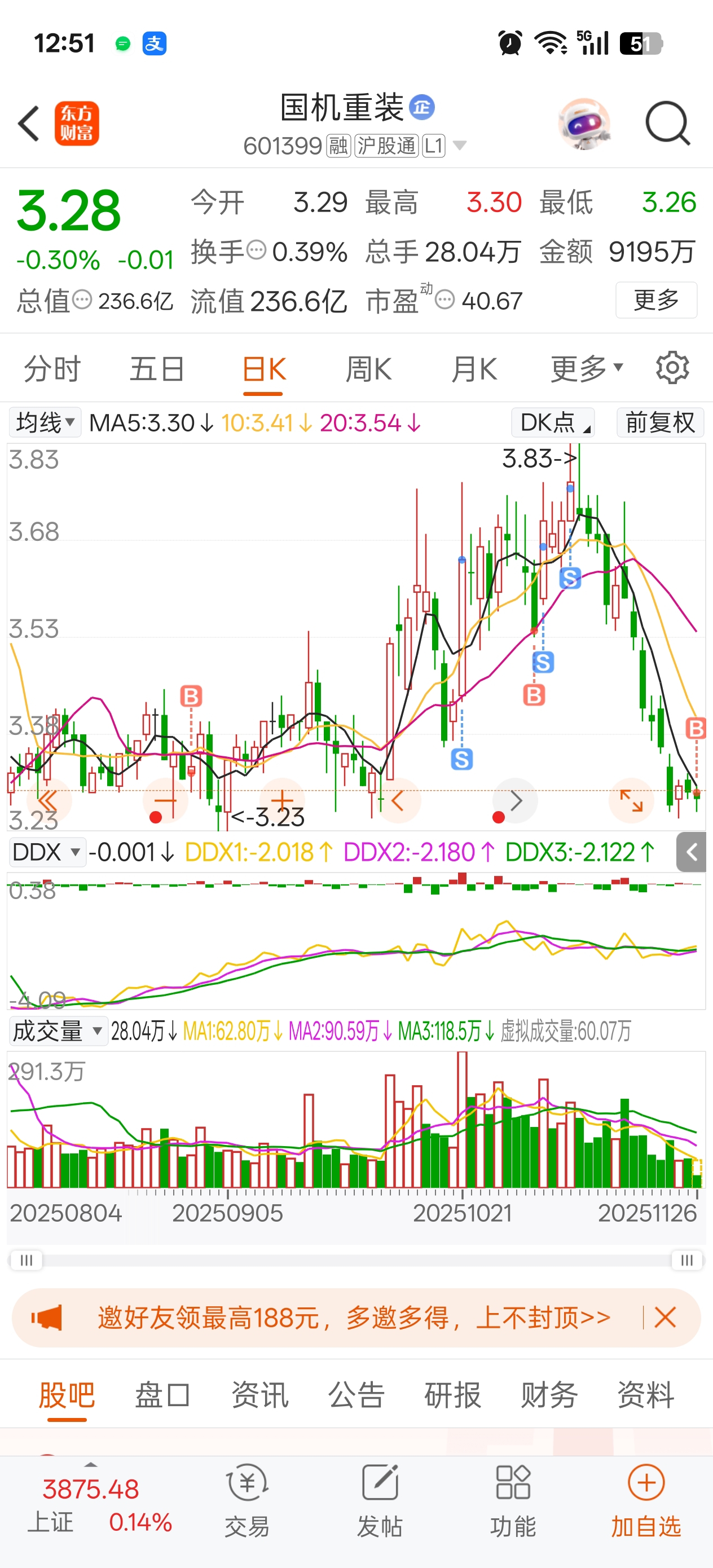This screenshot has height=1568, width=713.
Task: Open the 成交量 indicator dropdown
Action: (59, 1031)
